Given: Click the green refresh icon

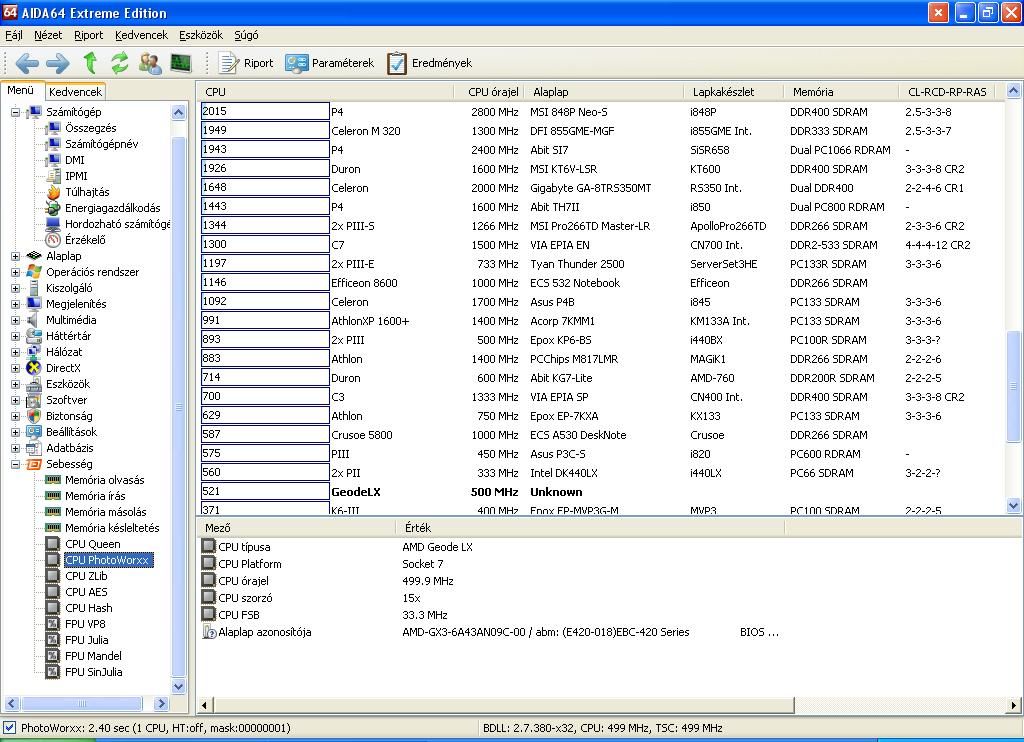Looking at the screenshot, I should tap(120, 63).
